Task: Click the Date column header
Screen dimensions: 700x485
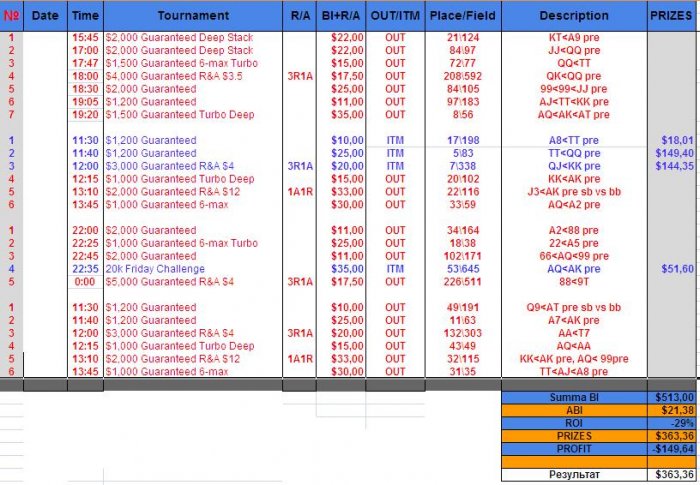Action: 45,16
